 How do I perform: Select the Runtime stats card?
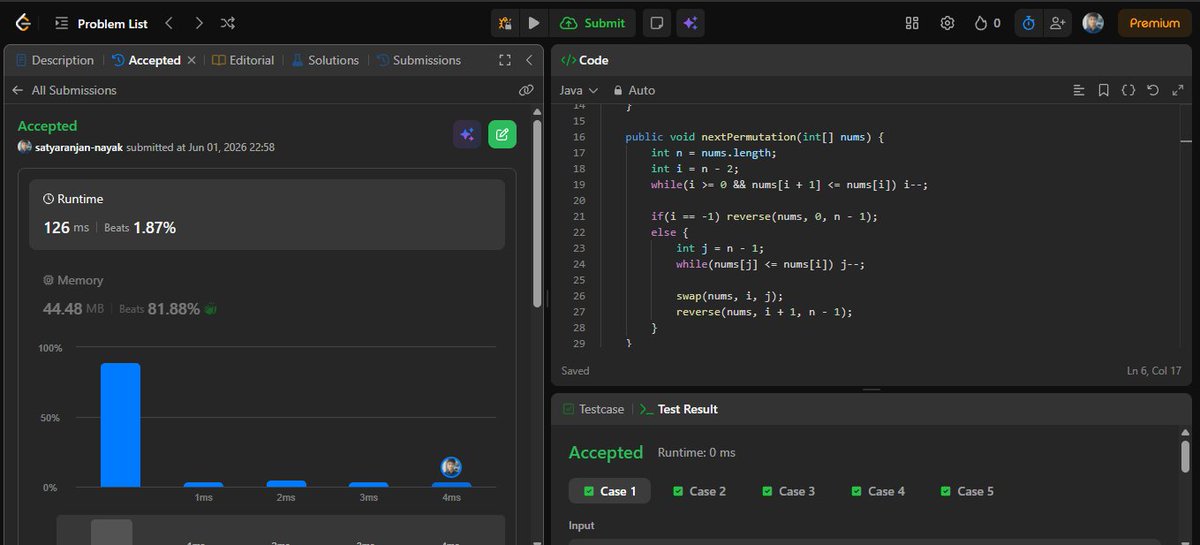[x=267, y=214]
